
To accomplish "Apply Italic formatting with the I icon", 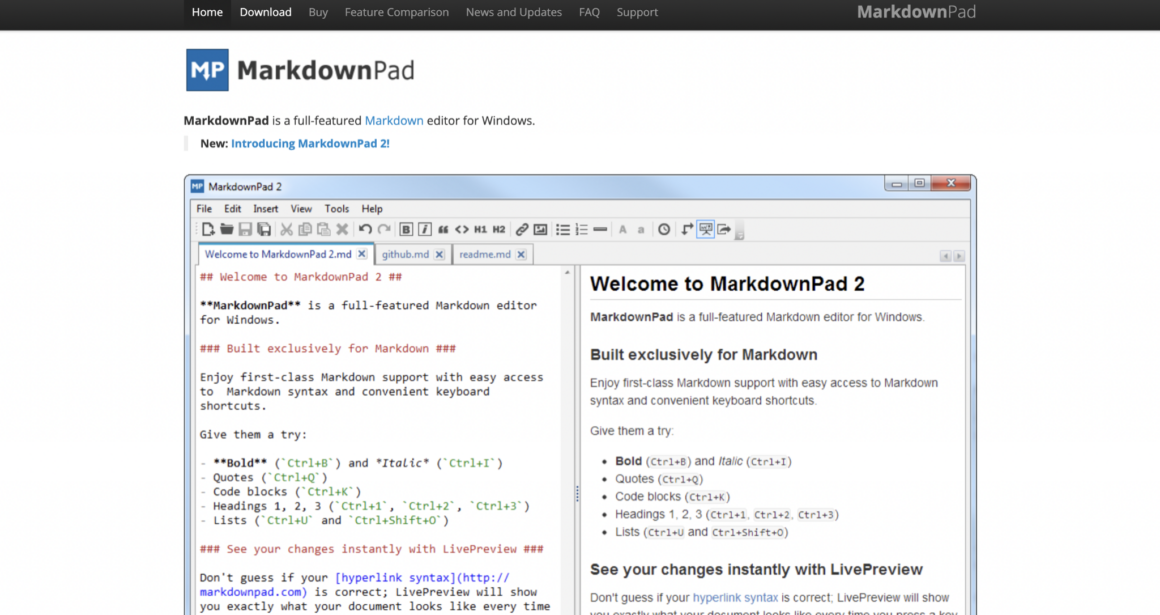I will pos(425,229).
